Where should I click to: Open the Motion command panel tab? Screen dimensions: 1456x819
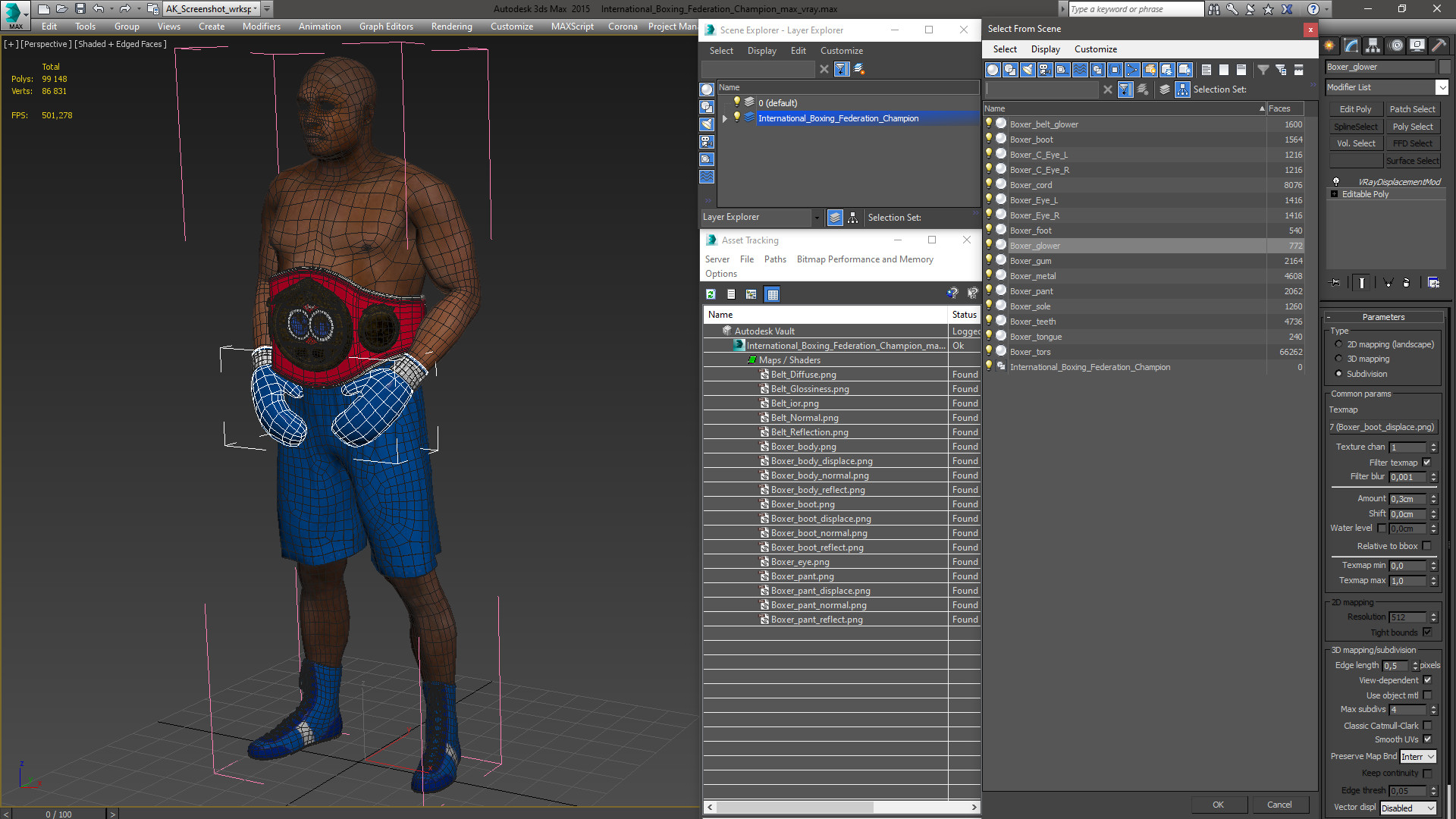tap(1395, 45)
